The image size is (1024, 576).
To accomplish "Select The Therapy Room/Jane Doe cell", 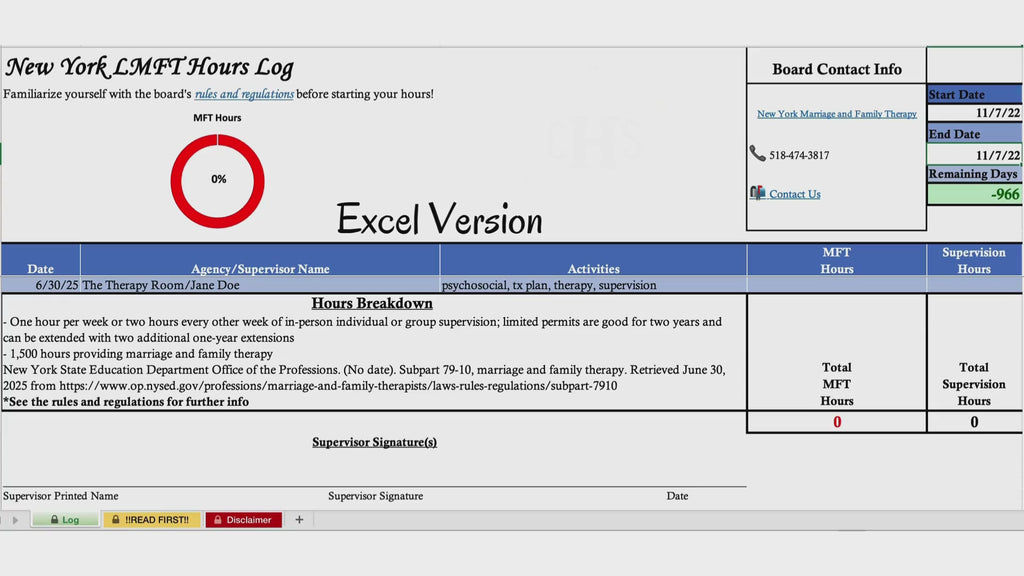I will pos(260,285).
